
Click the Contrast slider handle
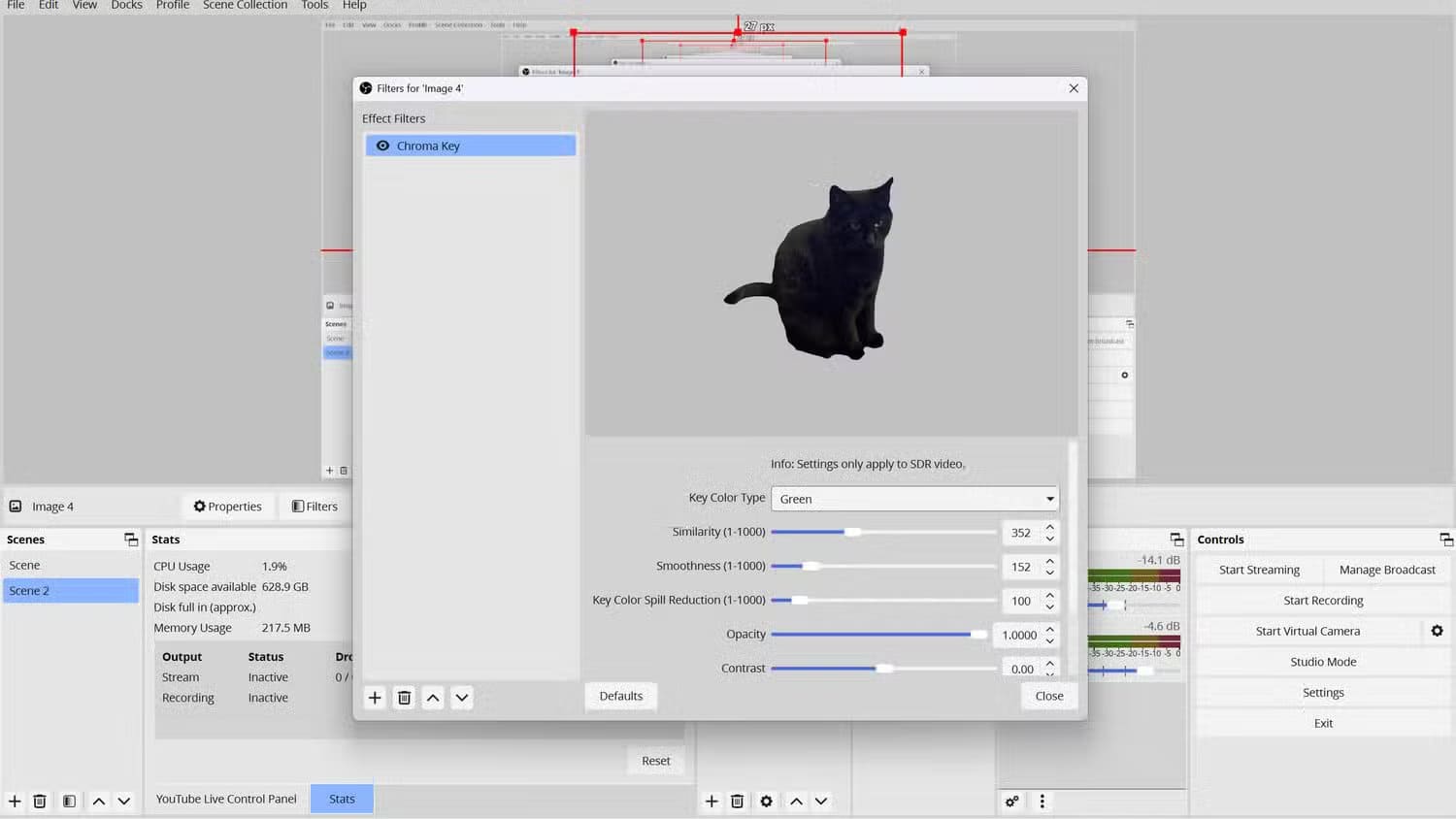coord(884,668)
